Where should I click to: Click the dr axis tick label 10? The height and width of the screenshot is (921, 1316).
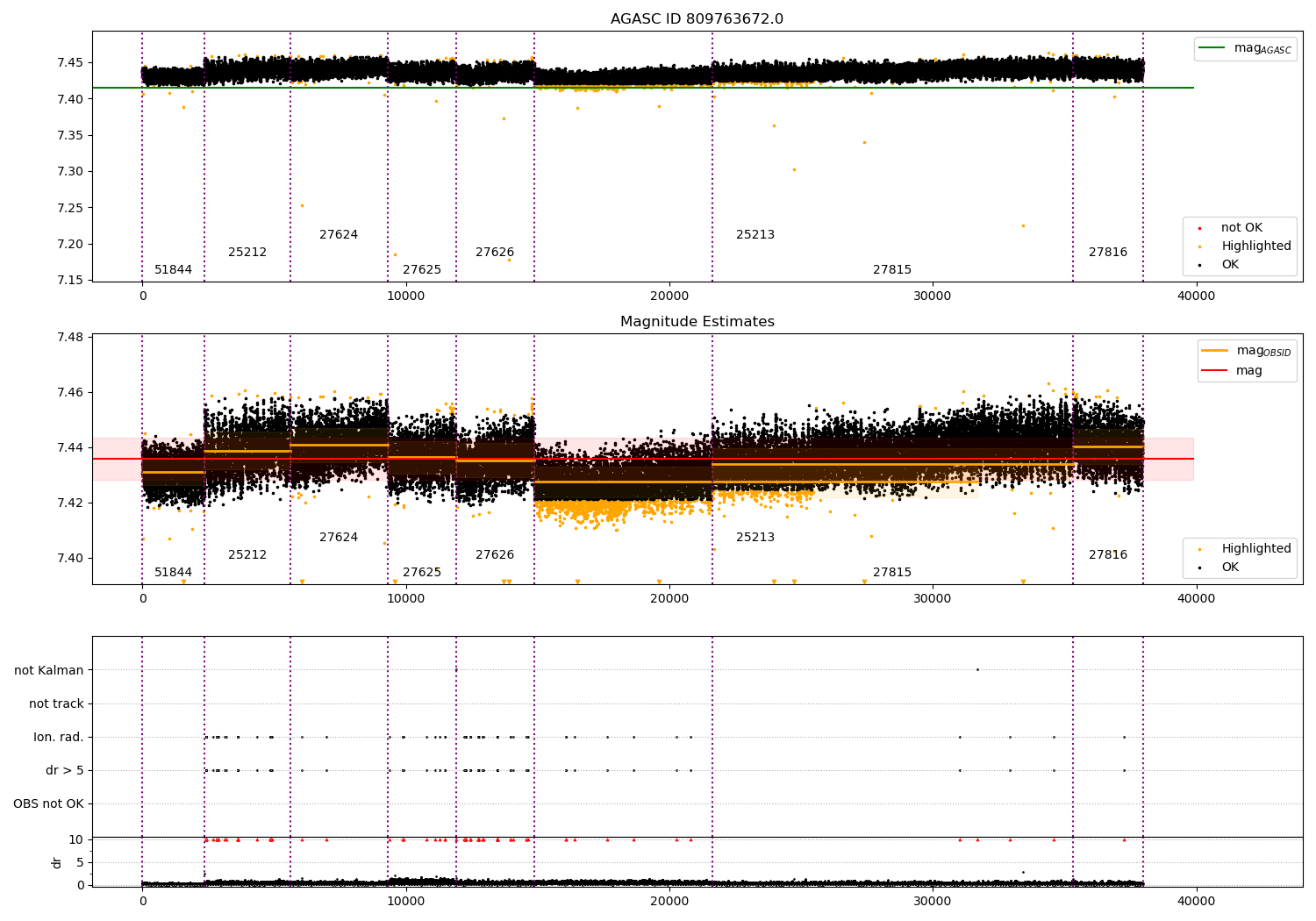pos(76,840)
